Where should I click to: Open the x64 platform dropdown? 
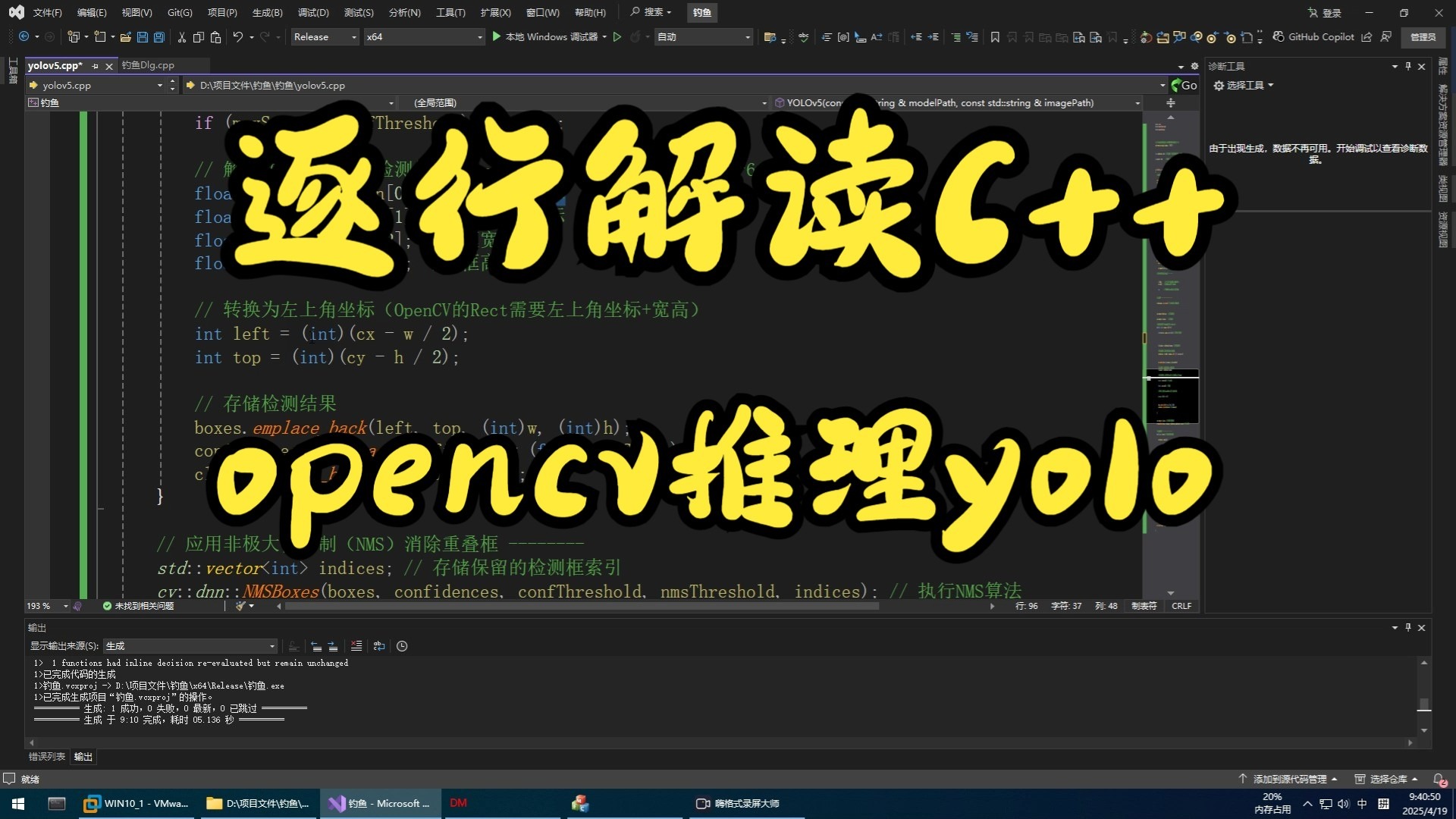click(x=424, y=36)
